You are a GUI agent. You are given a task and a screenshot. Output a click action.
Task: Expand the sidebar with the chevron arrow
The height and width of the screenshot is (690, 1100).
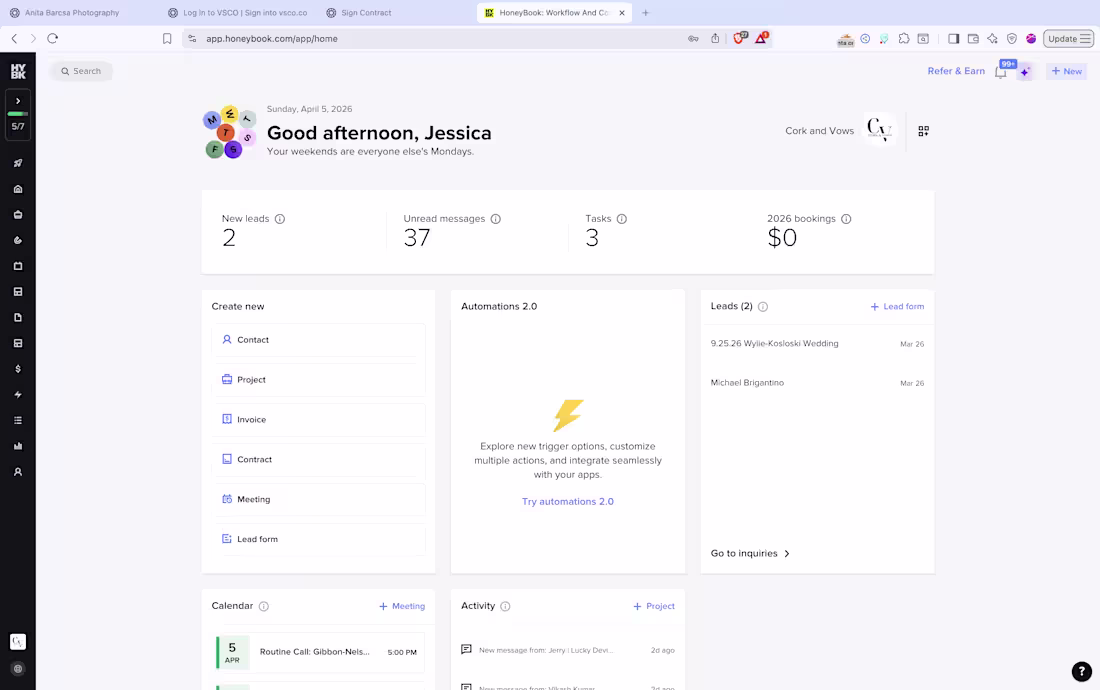click(x=18, y=101)
